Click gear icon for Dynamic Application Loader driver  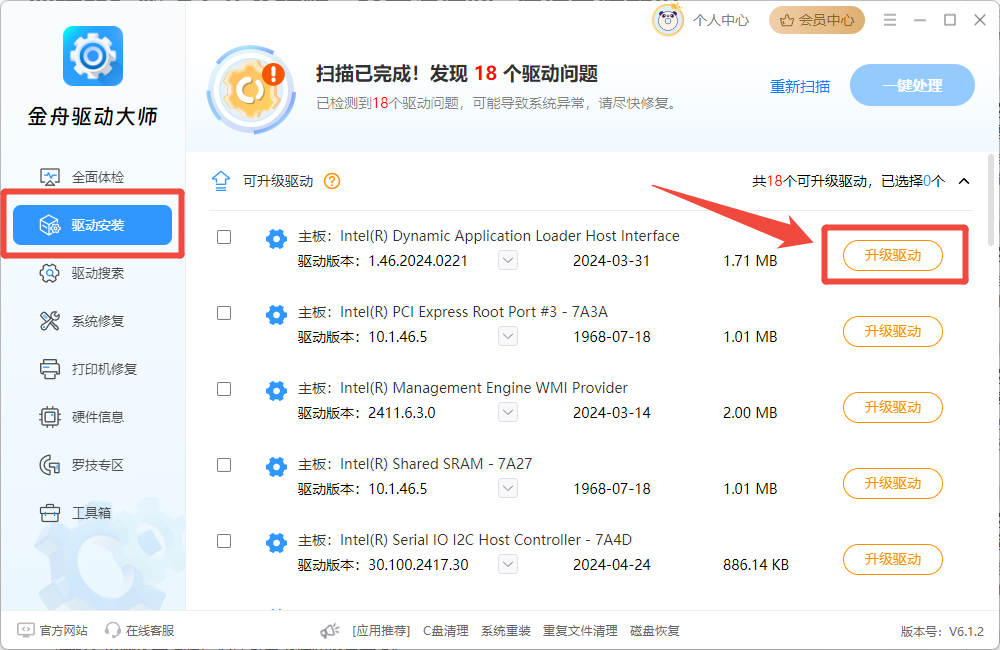point(276,239)
